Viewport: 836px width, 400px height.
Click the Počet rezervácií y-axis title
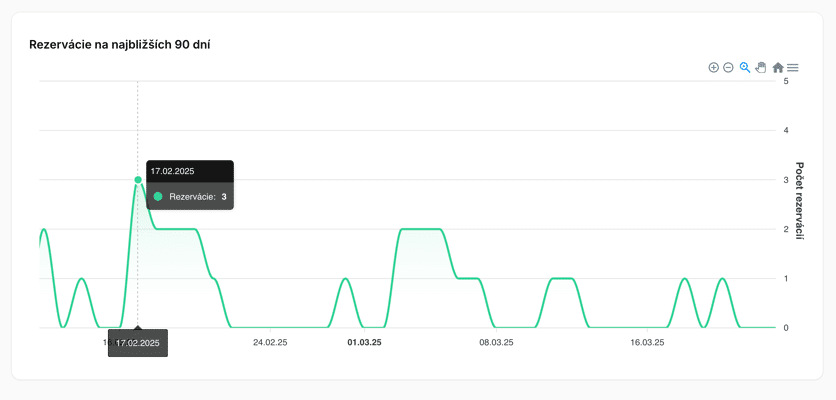tap(800, 201)
